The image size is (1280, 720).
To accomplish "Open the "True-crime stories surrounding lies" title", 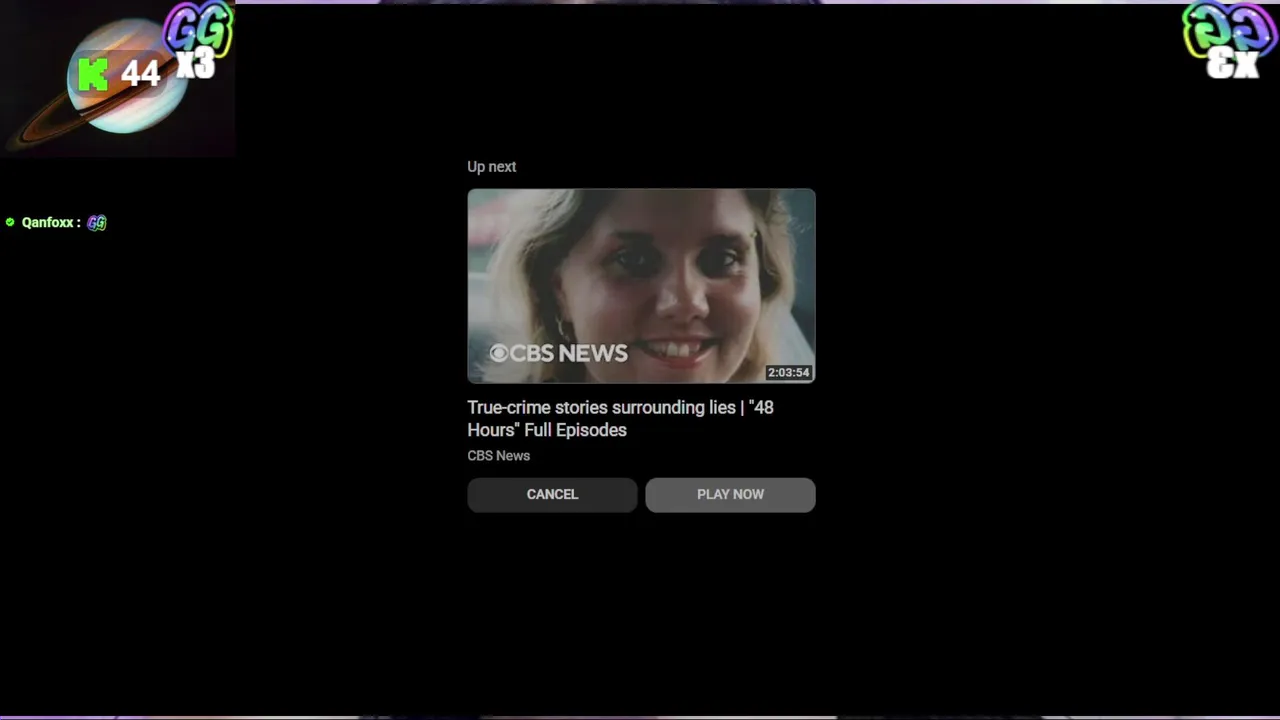I will (x=620, y=418).
